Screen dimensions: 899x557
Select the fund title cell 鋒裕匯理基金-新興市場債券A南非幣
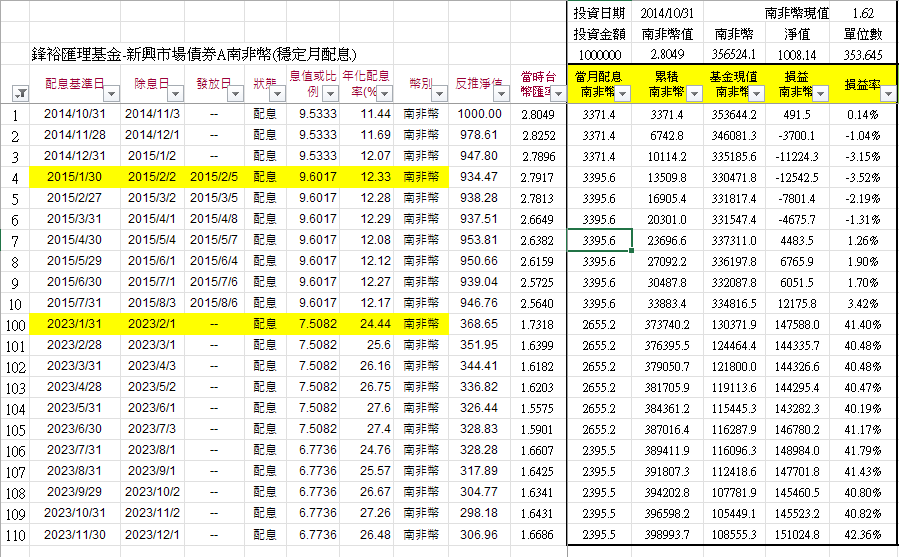[x=194, y=54]
